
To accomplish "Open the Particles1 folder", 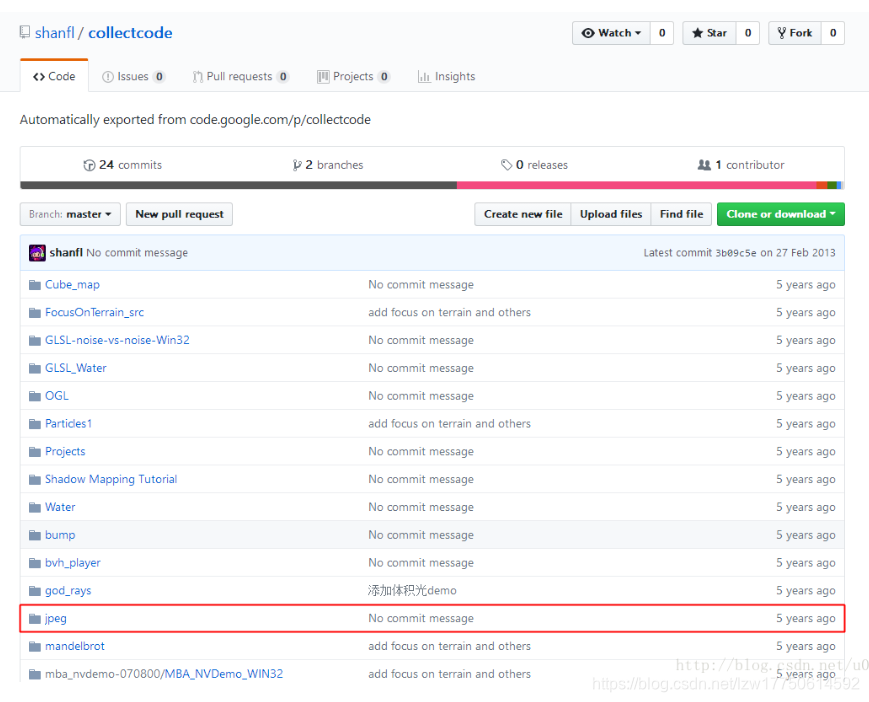I will coord(69,424).
